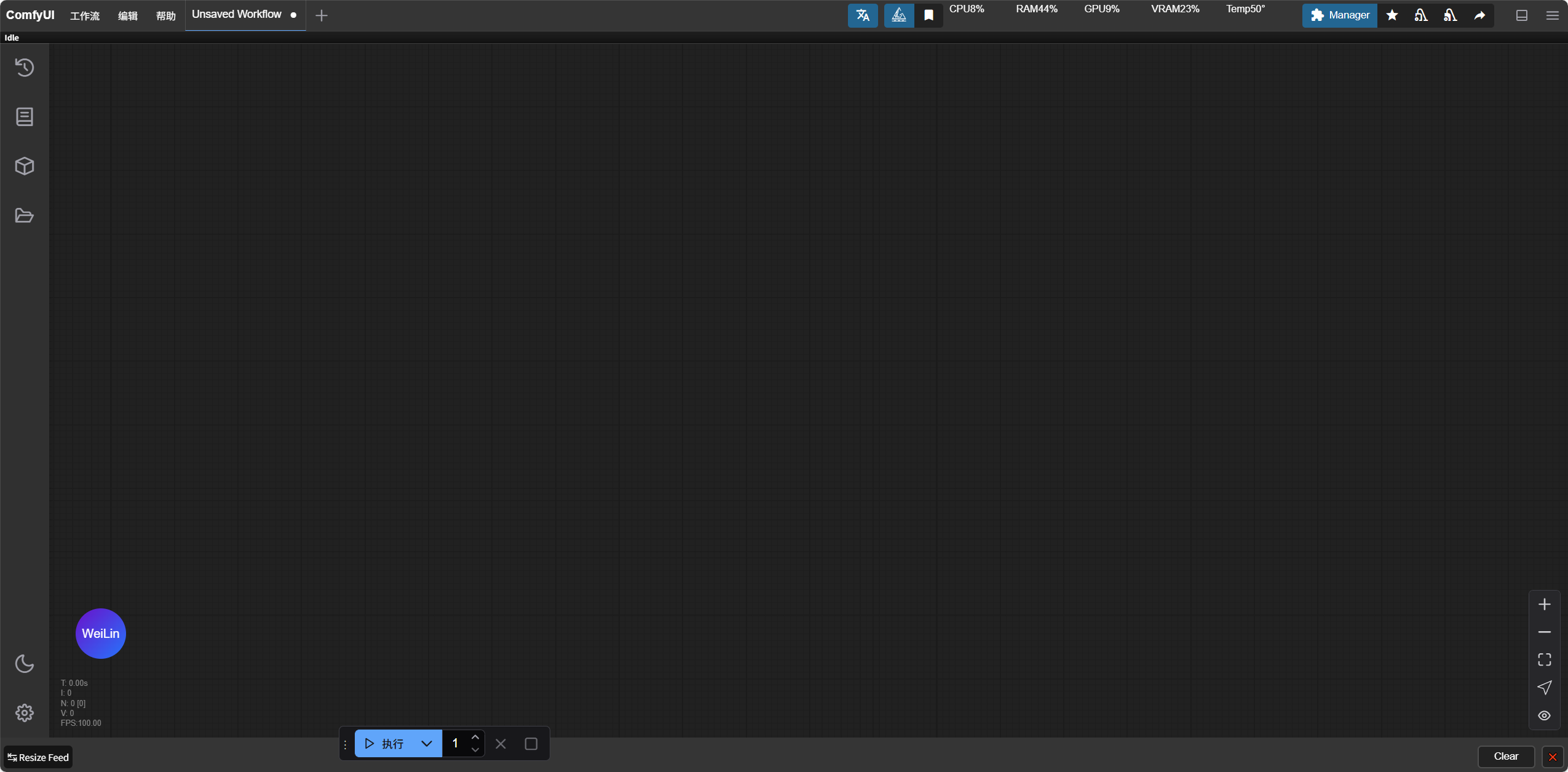
Task: Click the share arrow icon
Action: click(x=1479, y=15)
